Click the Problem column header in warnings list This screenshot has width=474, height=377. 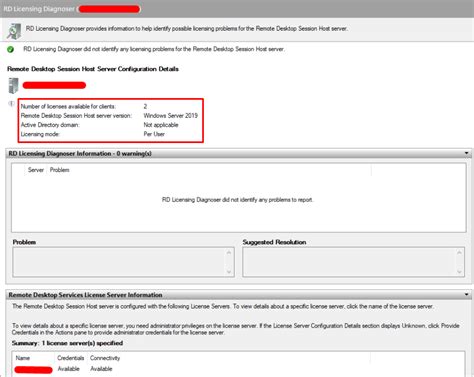(x=60, y=170)
